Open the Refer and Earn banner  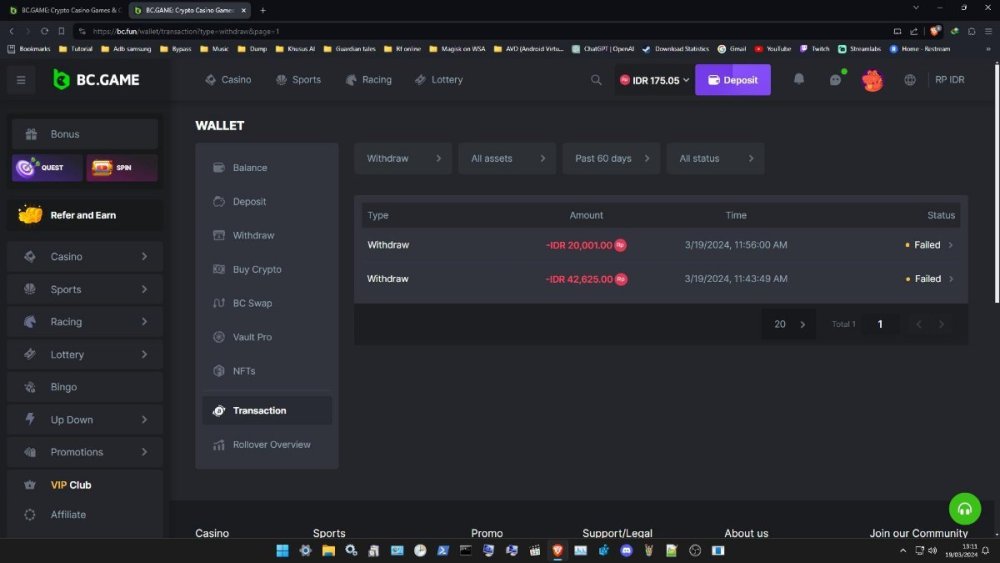pyautogui.click(x=84, y=215)
